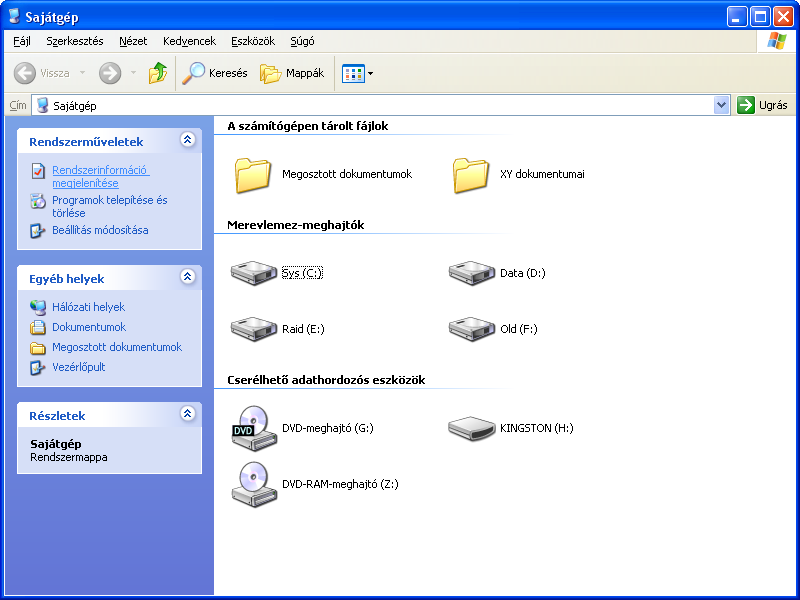This screenshot has height=600, width=800.
Task: Open the address bar dropdown arrow
Action: (721, 105)
